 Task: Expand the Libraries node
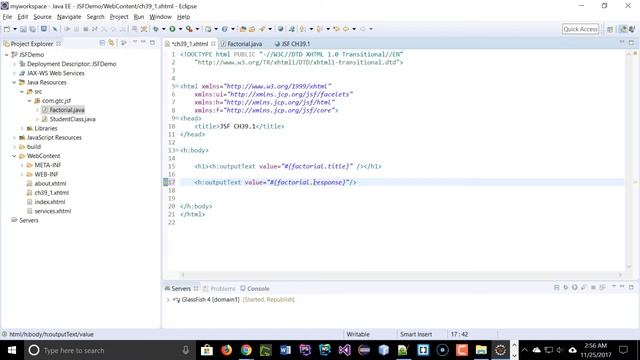[22, 129]
